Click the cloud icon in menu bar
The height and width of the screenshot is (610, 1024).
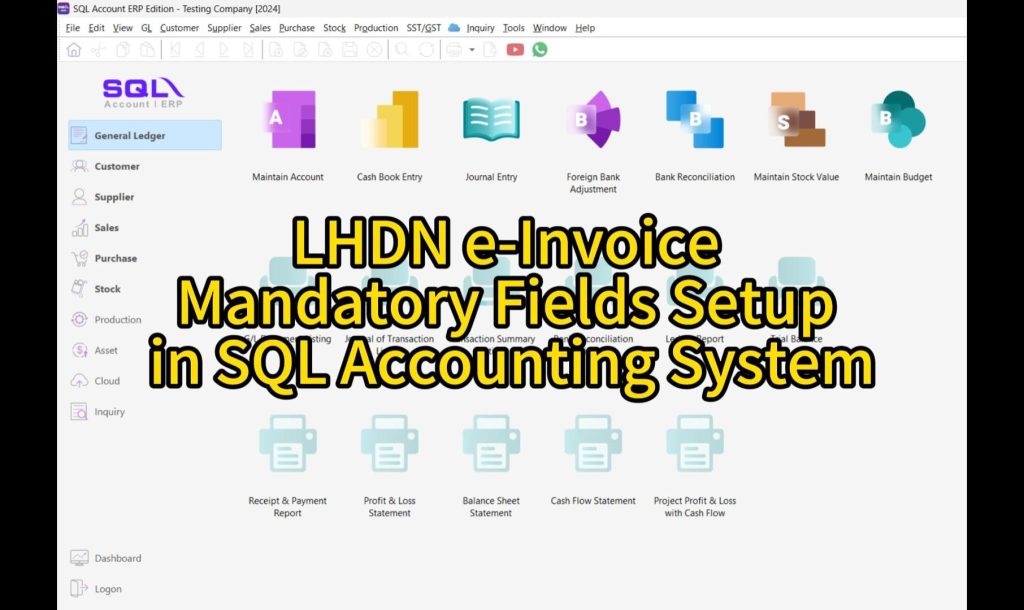[454, 27]
